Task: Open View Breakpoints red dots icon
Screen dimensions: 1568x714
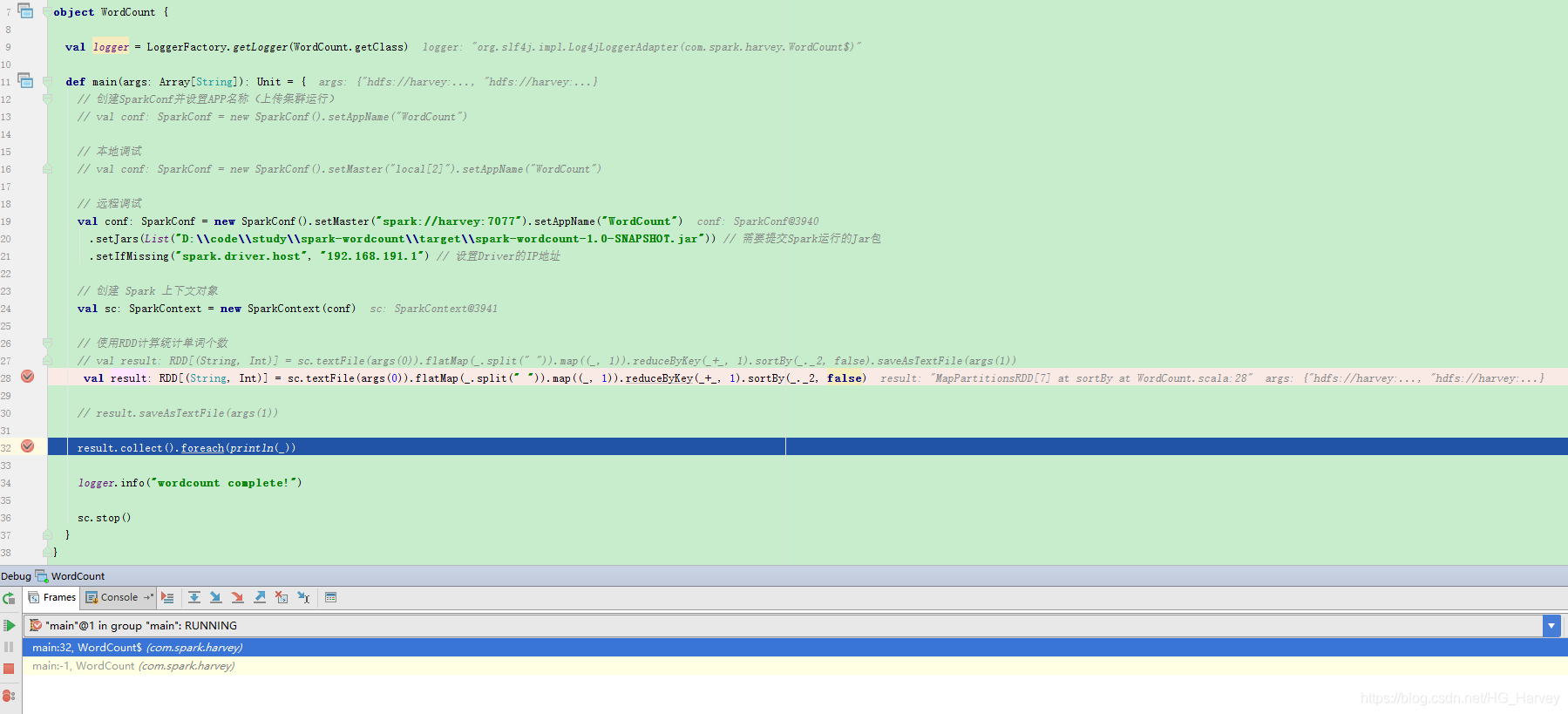Action: pos(9,696)
